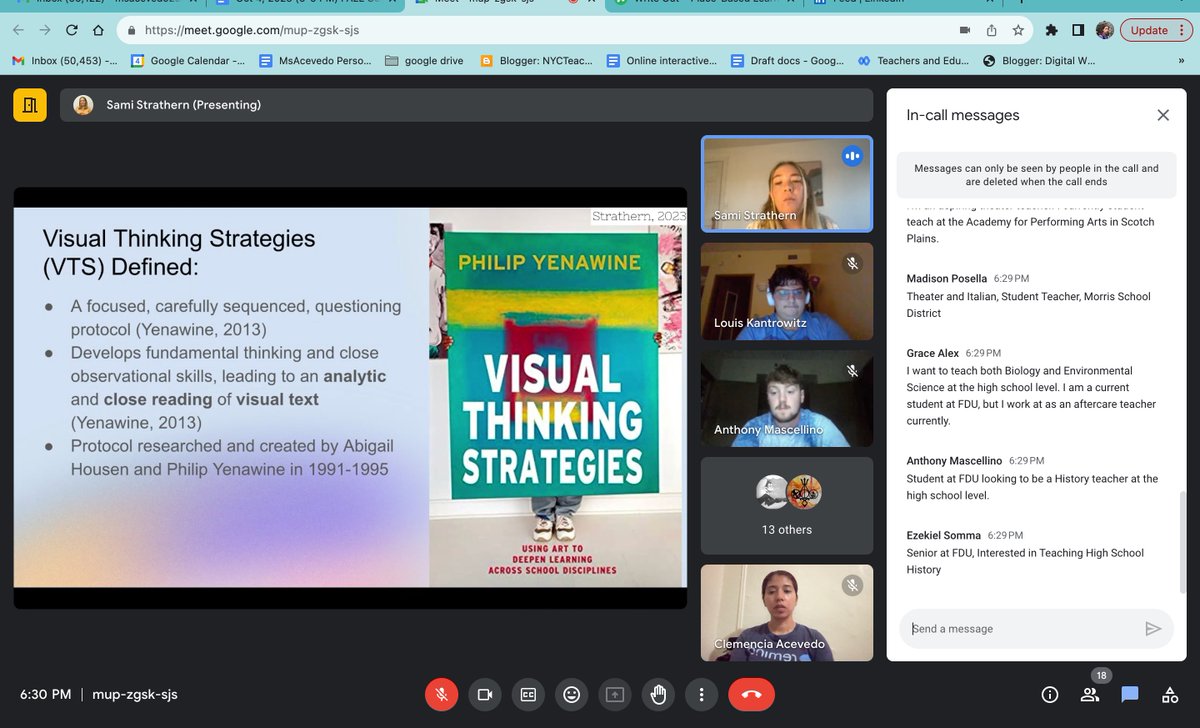Share this page from address bar
The height and width of the screenshot is (728, 1200).
pos(991,30)
